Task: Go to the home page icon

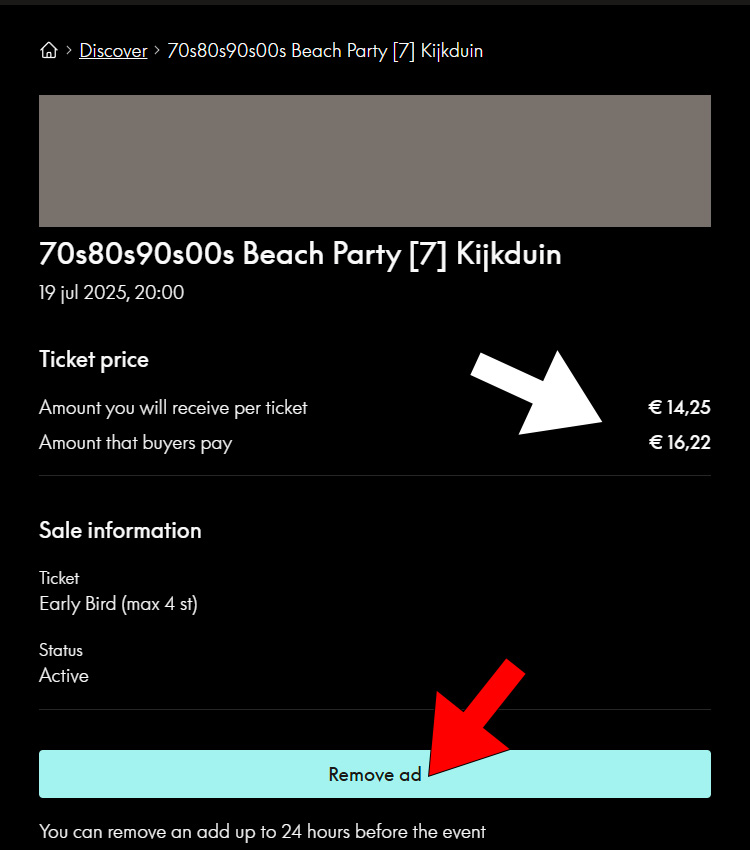Action: pyautogui.click(x=49, y=50)
